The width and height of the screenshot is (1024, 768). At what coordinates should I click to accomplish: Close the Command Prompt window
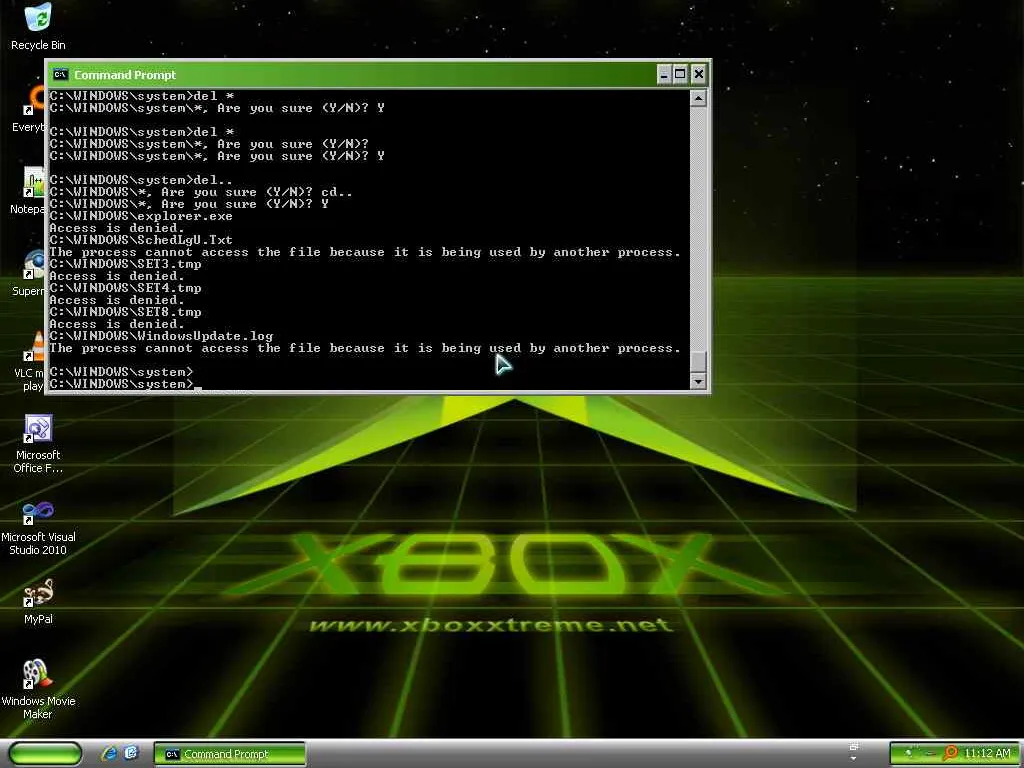(698, 74)
